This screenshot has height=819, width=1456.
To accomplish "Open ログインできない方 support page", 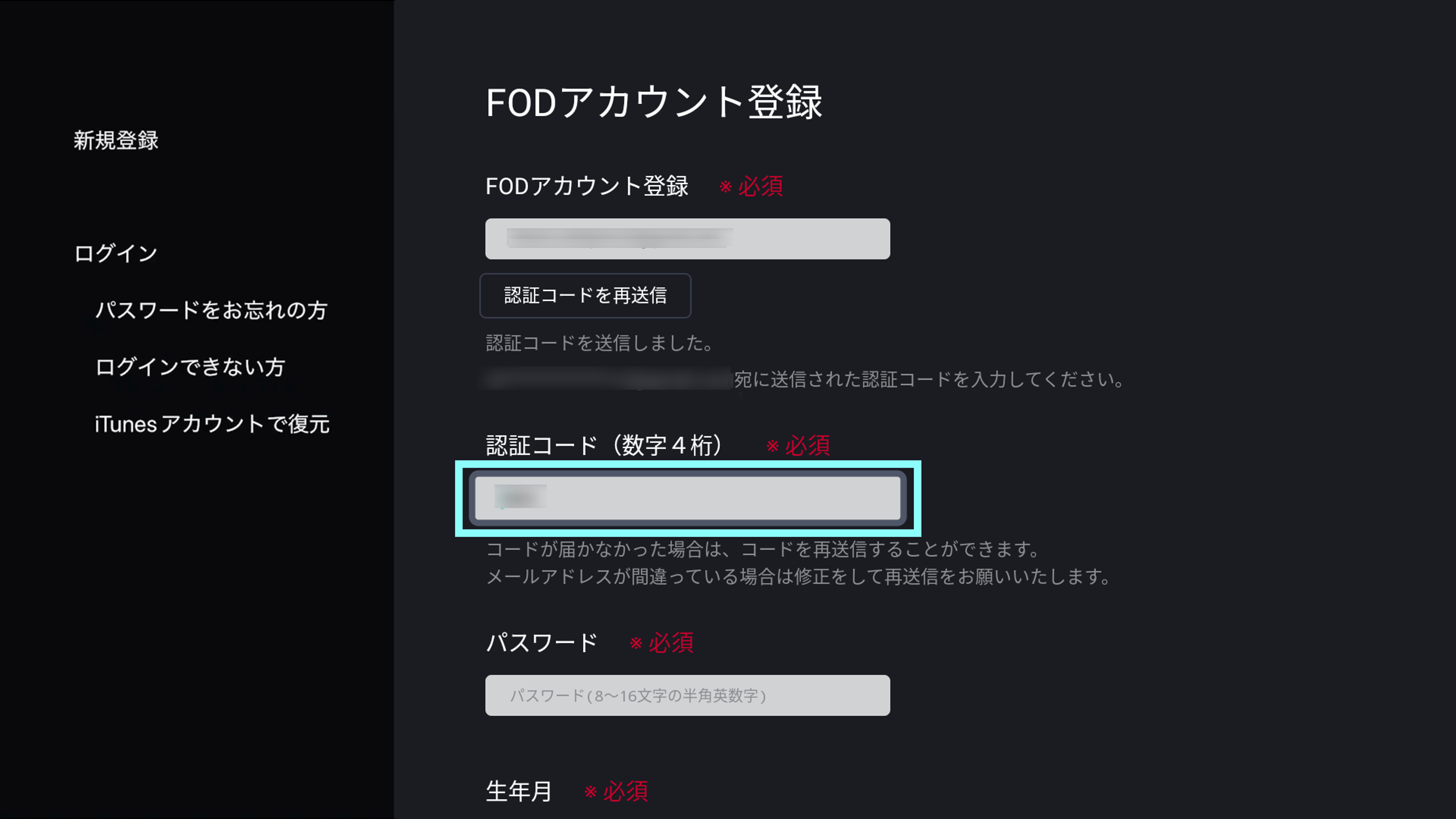I will [191, 367].
